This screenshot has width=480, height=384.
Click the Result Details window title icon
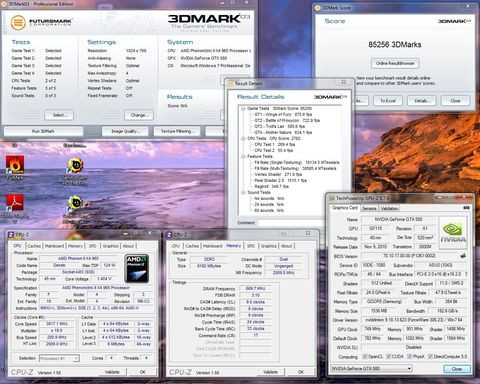click(230, 83)
